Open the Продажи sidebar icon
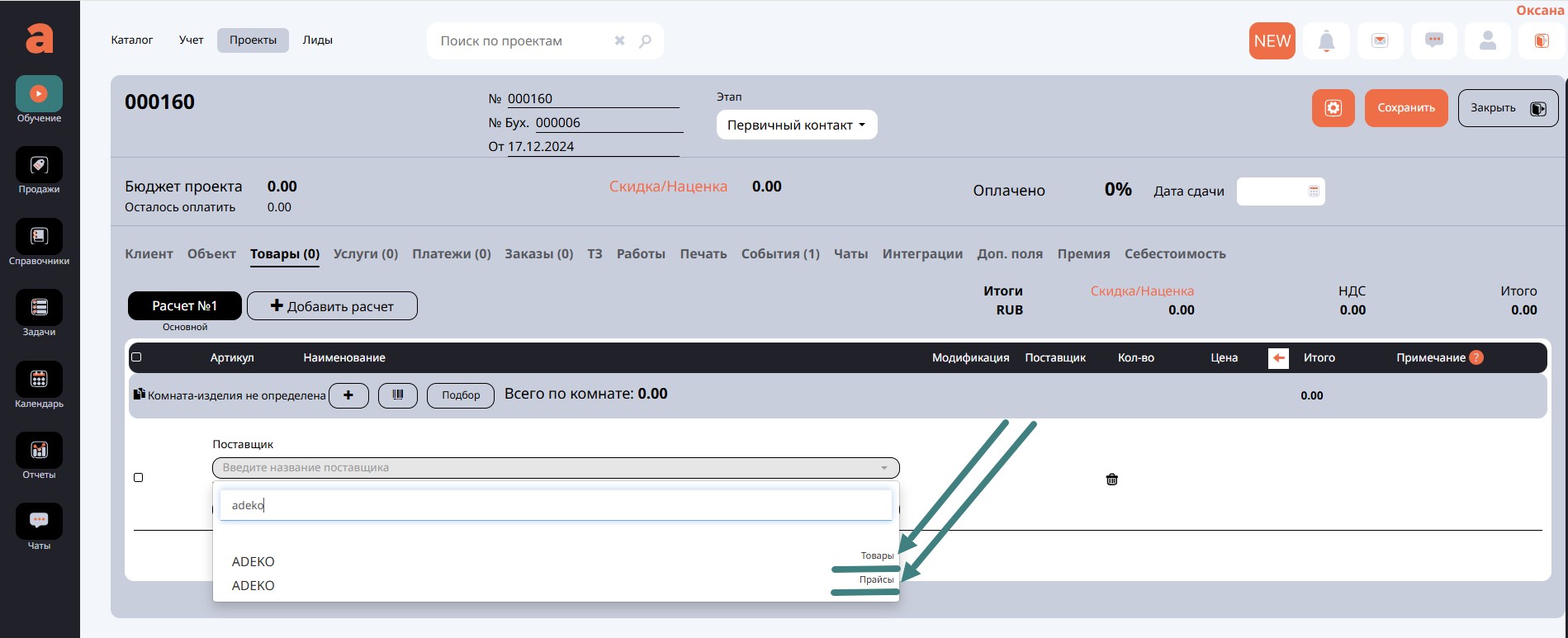Viewport: 1568px width, 638px height. pyautogui.click(x=39, y=166)
